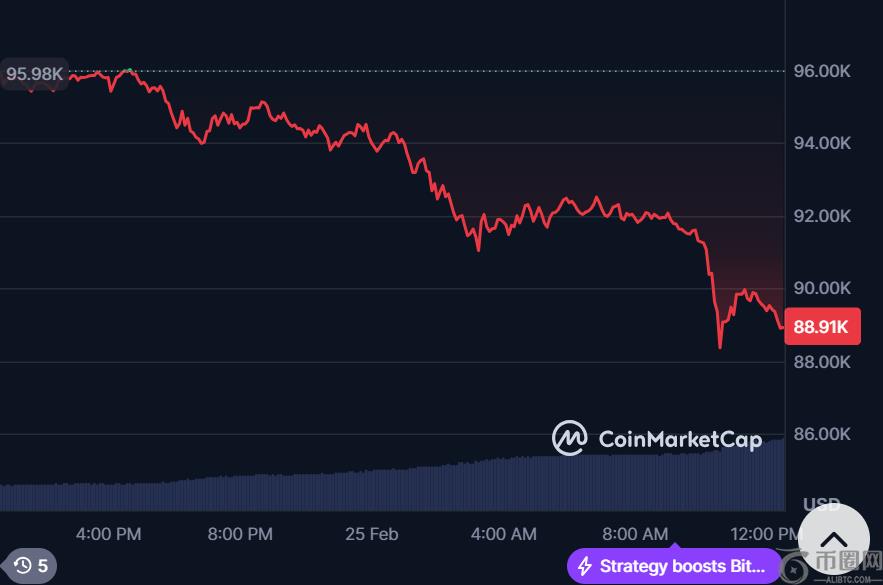Click the scroll-to-top chevron button
Screen dimensions: 883x585
[x=833, y=540]
